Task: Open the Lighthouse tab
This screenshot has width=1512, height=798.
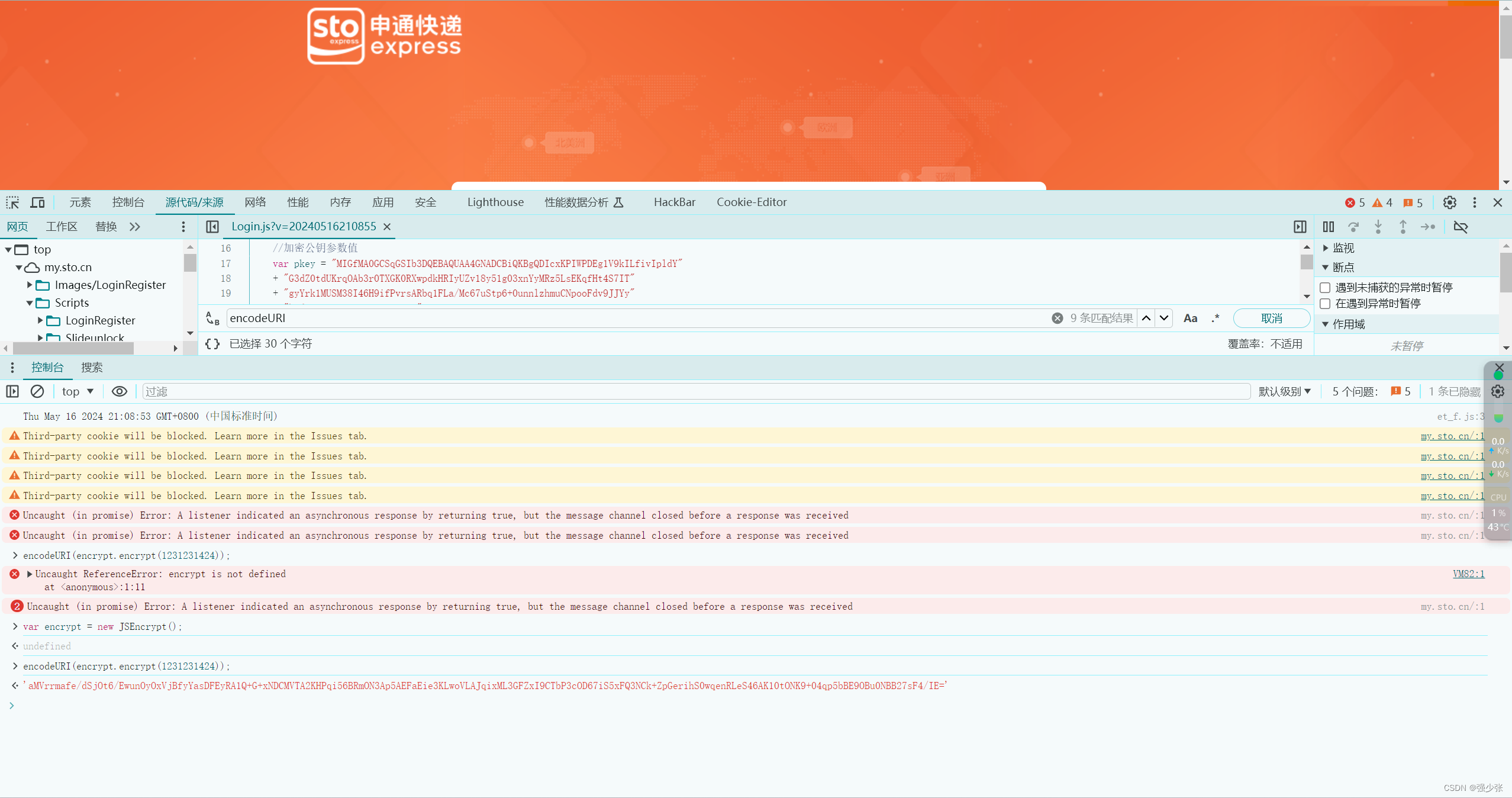Action: click(495, 202)
